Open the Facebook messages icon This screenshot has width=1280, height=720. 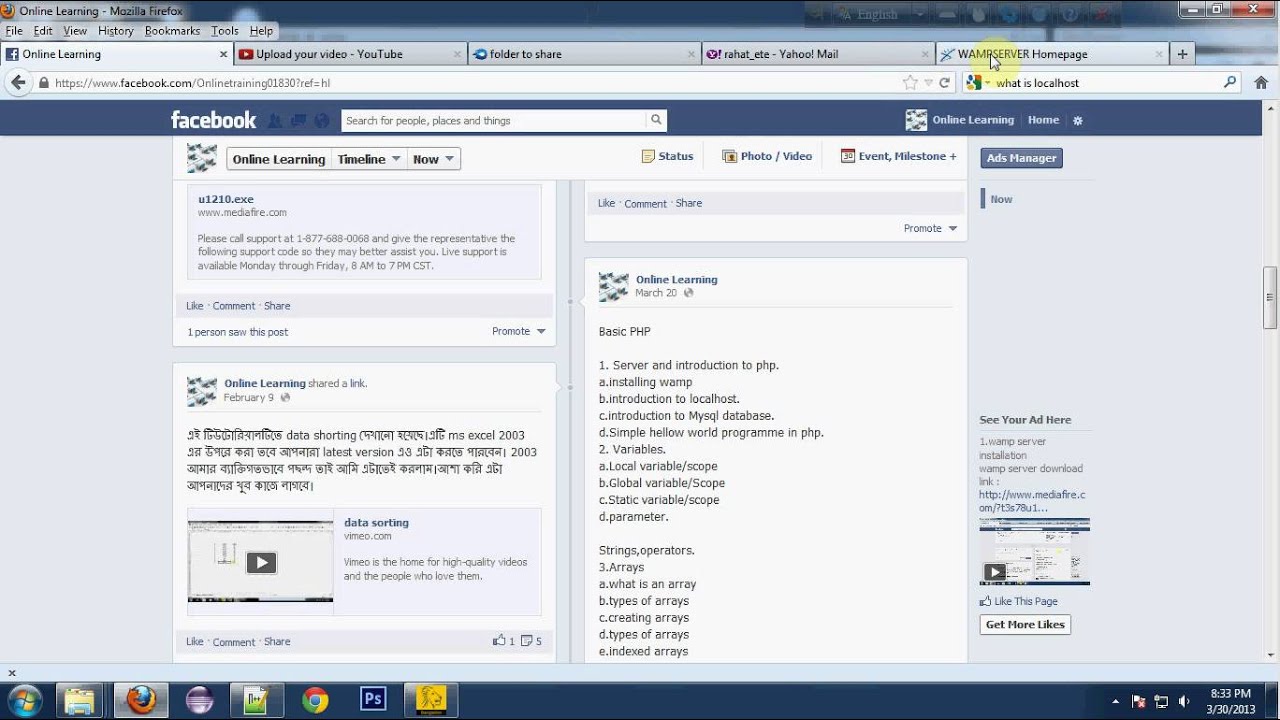pos(298,121)
